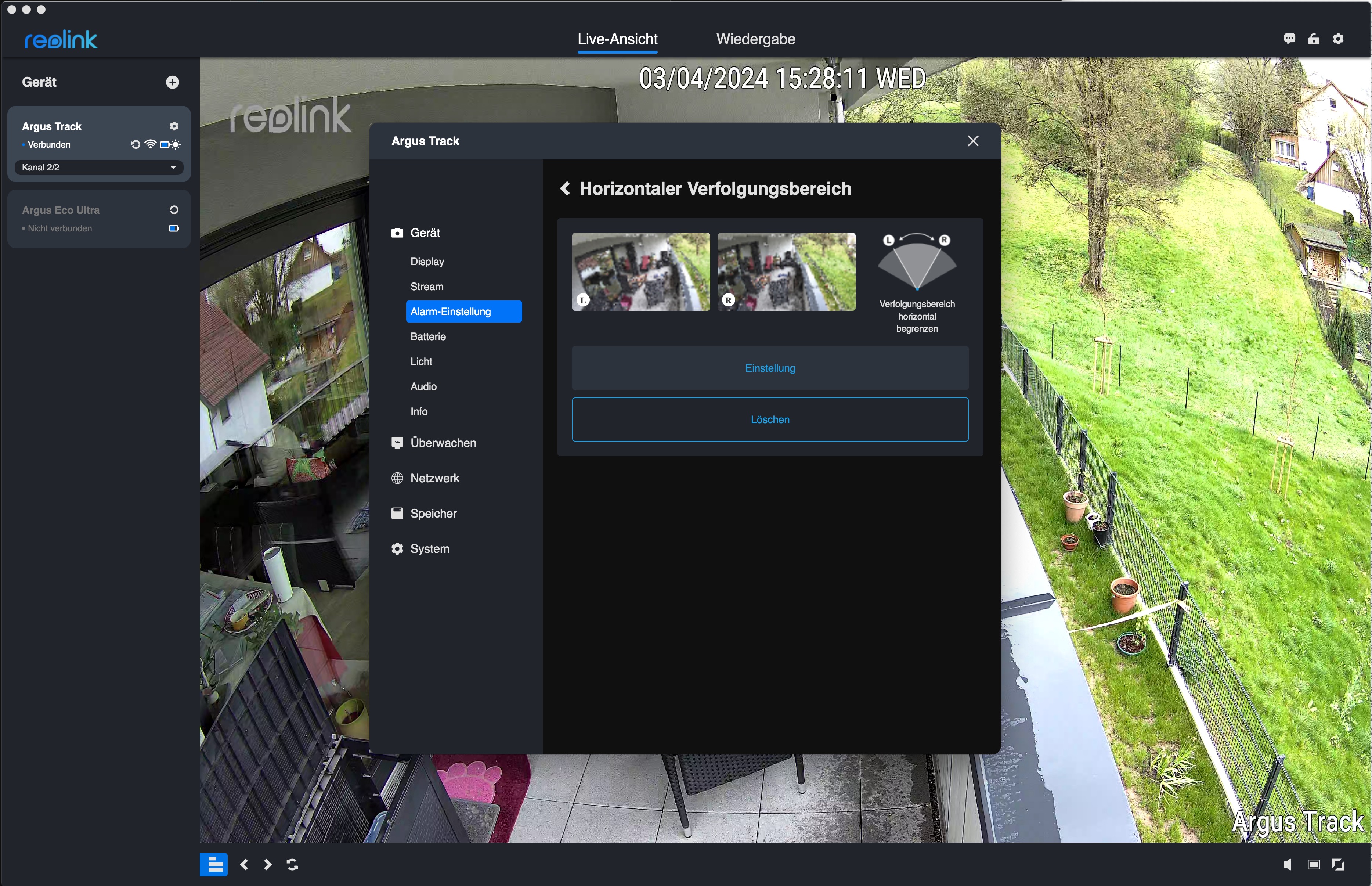The height and width of the screenshot is (886, 1372).
Task: Go to previous camera page arrow
Action: tap(244, 864)
